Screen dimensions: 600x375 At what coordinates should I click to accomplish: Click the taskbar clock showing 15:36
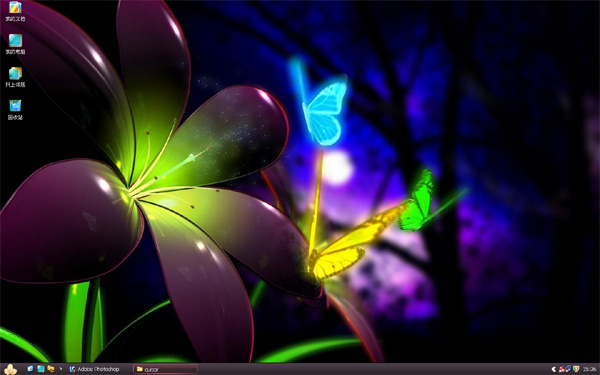tap(589, 369)
